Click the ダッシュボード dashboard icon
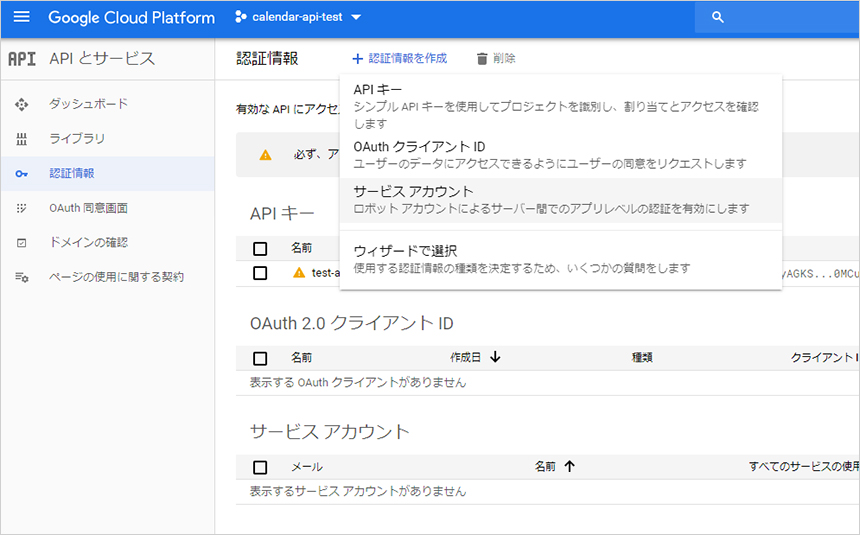The image size is (860, 535). 21,104
